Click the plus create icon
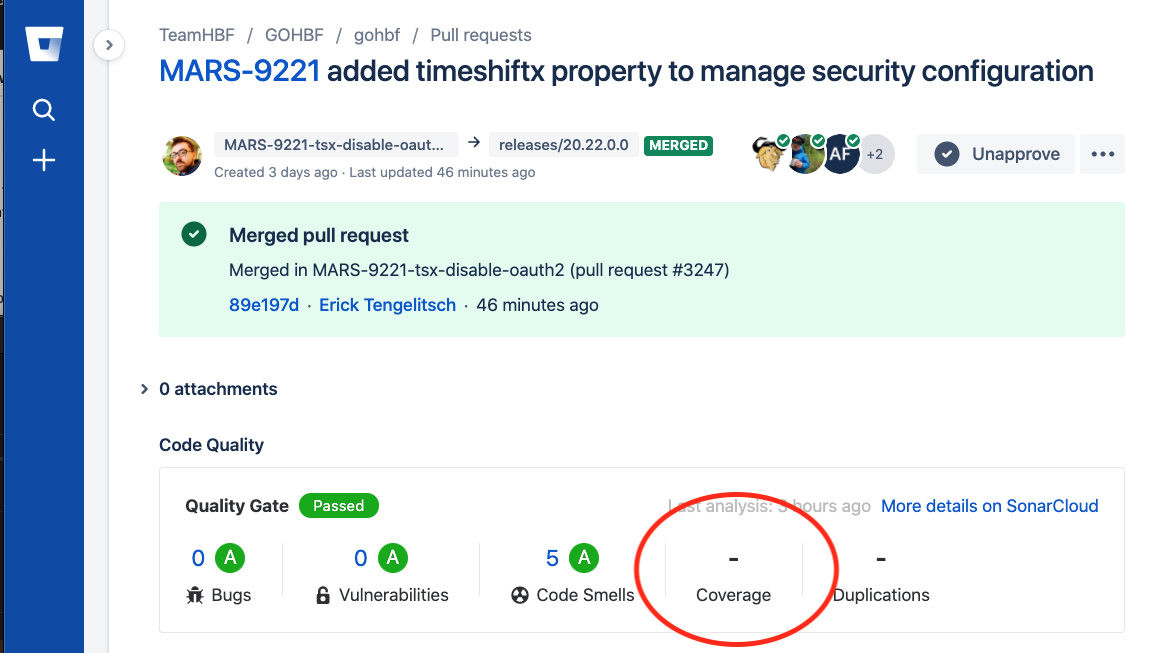The height and width of the screenshot is (653, 1160). (44, 160)
